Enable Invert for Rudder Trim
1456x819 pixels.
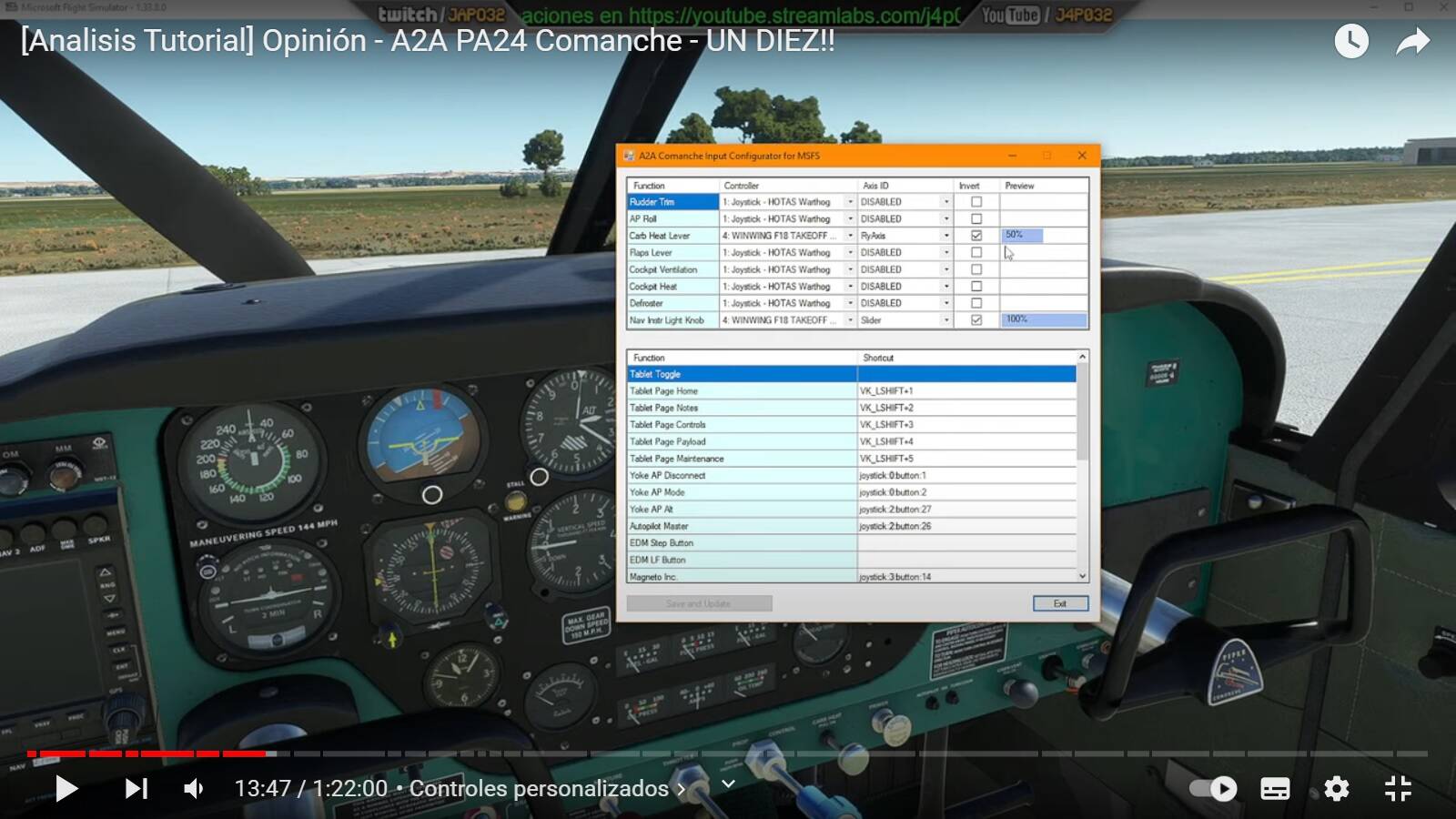click(976, 202)
